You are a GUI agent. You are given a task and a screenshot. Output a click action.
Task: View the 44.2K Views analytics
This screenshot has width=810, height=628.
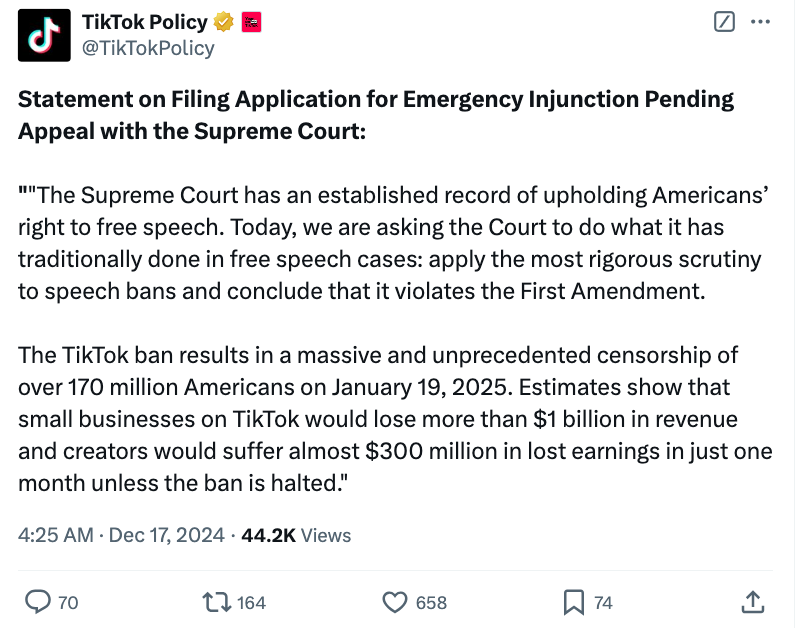(296, 535)
